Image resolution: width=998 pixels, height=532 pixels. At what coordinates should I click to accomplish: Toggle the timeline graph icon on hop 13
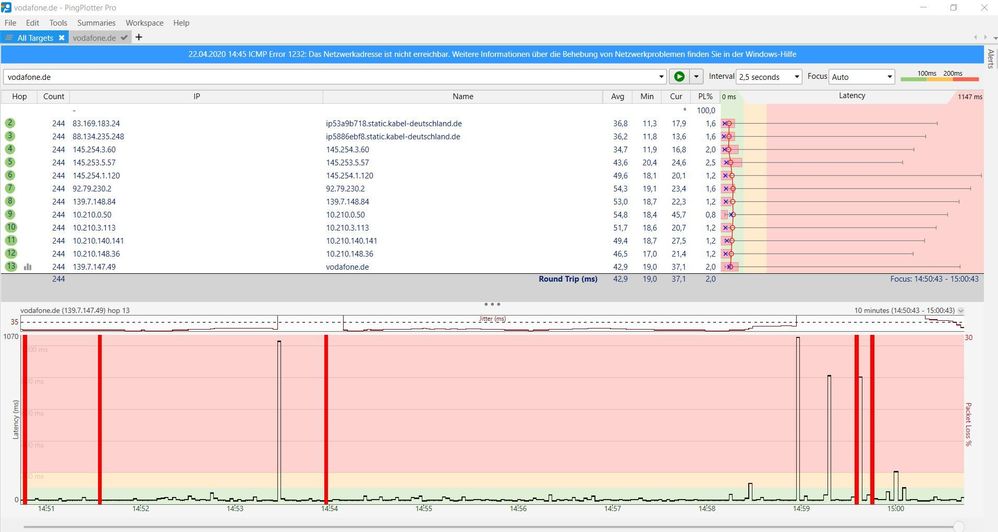(27, 267)
